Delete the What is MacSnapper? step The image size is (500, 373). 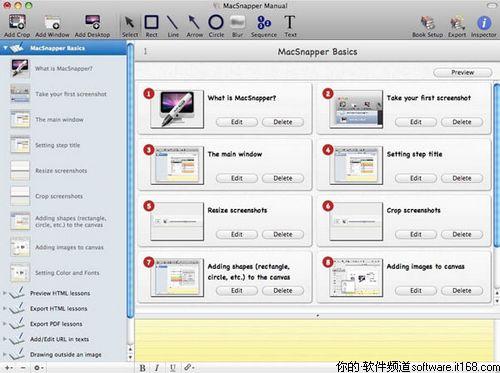(x=283, y=122)
